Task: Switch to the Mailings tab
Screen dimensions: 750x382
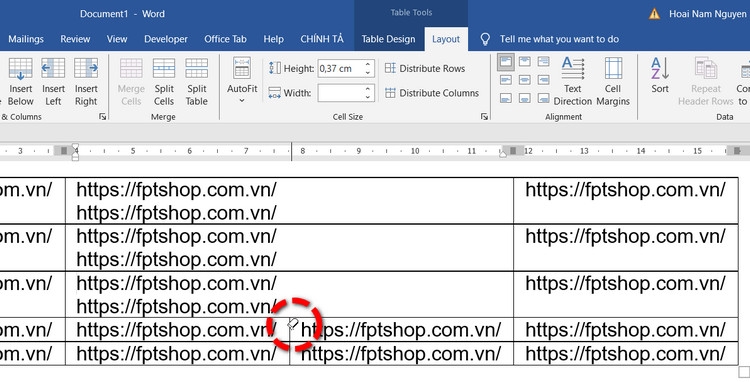Action: pos(26,39)
